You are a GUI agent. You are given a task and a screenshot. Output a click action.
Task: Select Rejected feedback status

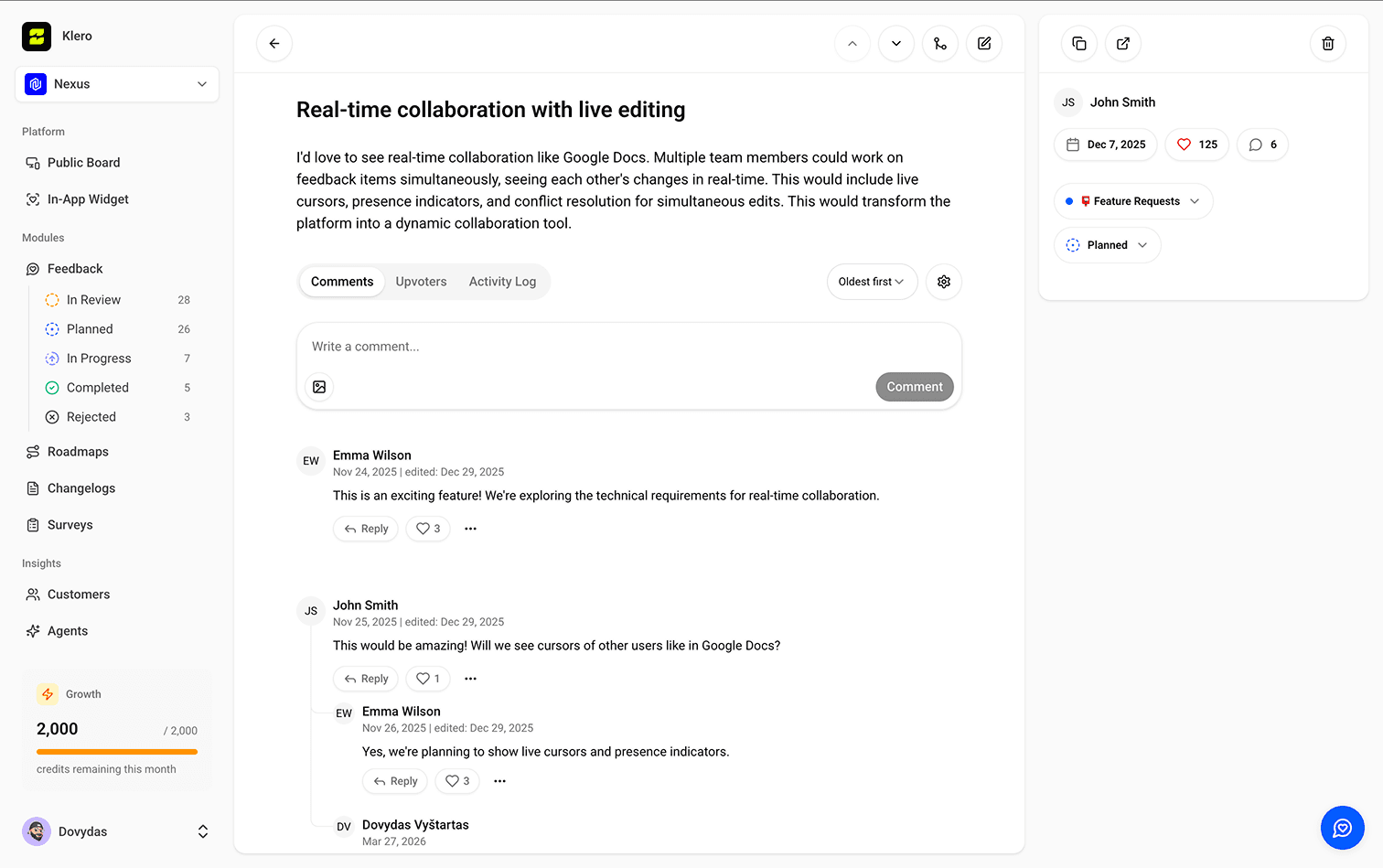[x=117, y=417]
